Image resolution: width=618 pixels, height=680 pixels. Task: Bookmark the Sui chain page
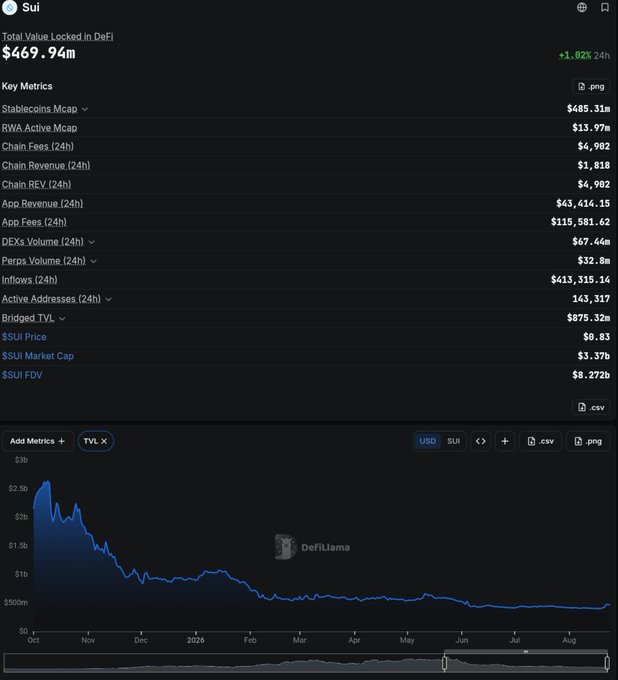tap(605, 7)
